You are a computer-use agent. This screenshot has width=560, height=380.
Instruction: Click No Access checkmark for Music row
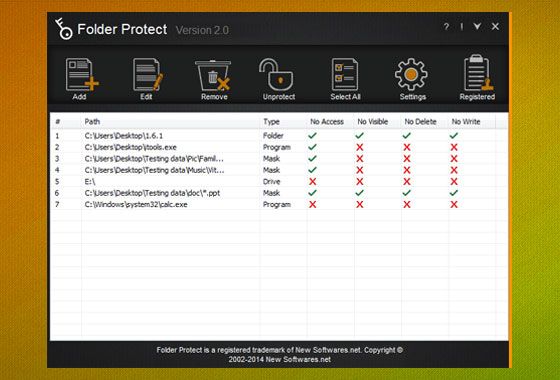pyautogui.click(x=312, y=170)
